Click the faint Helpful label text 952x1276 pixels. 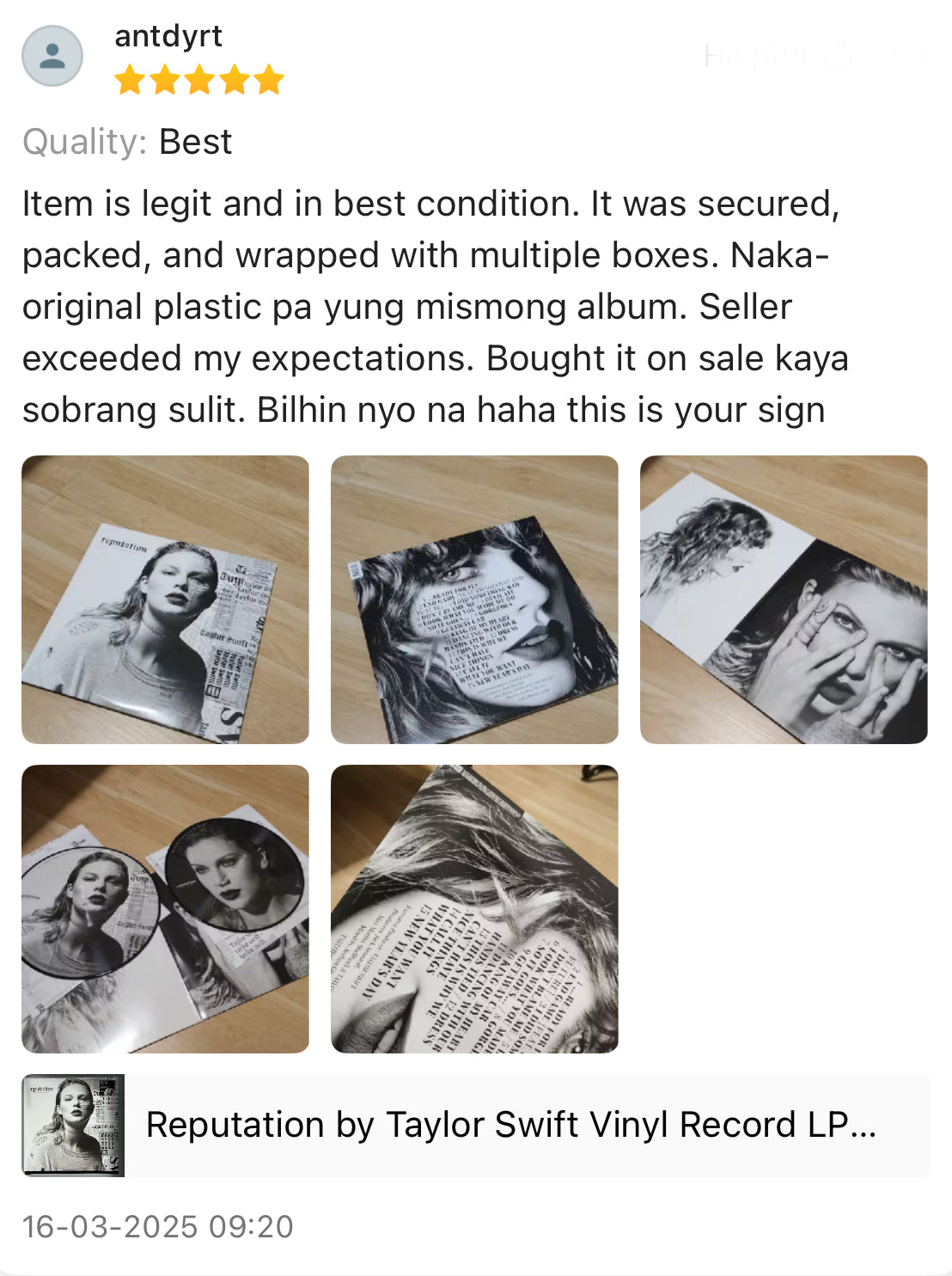coord(755,57)
